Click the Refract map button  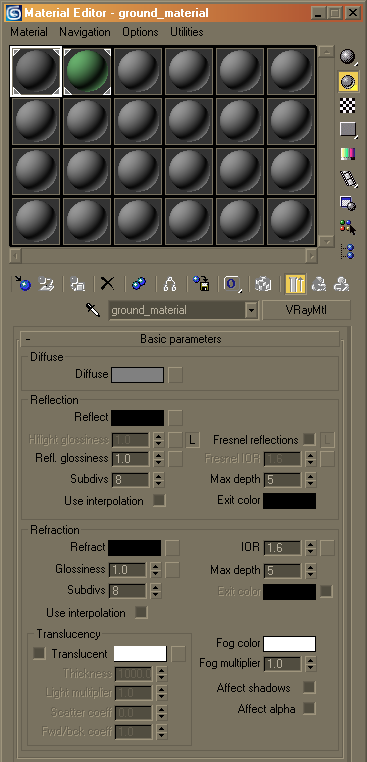click(173, 548)
